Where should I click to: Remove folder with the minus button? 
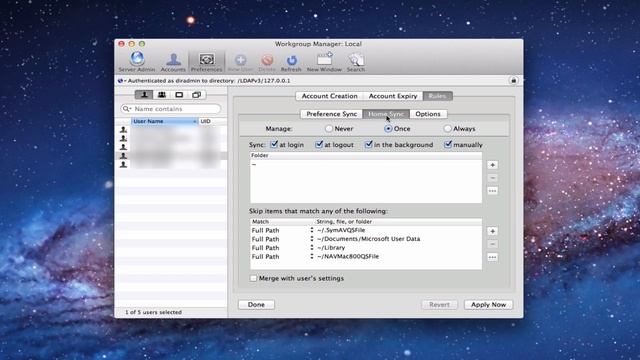pos(492,178)
